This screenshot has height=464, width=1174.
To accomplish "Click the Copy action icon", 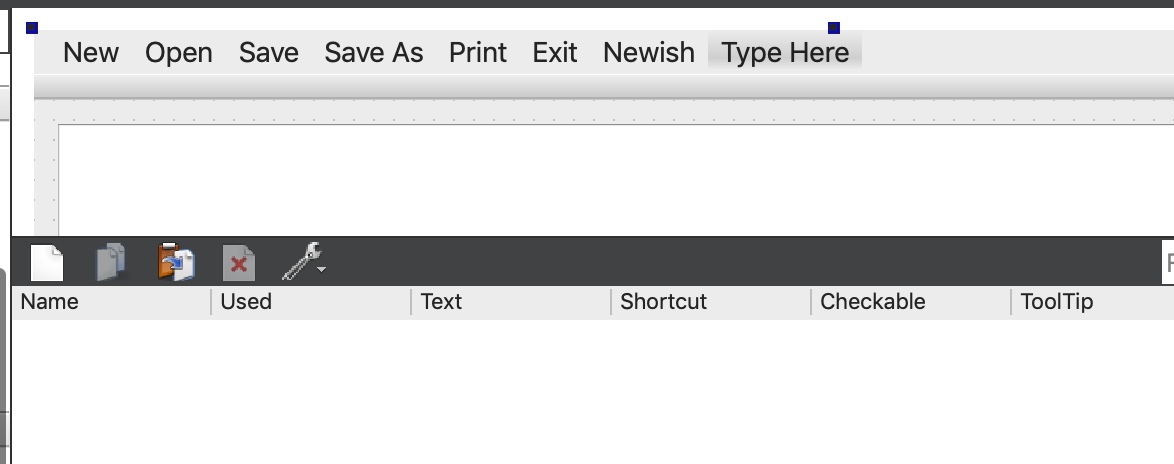I will click(x=111, y=263).
